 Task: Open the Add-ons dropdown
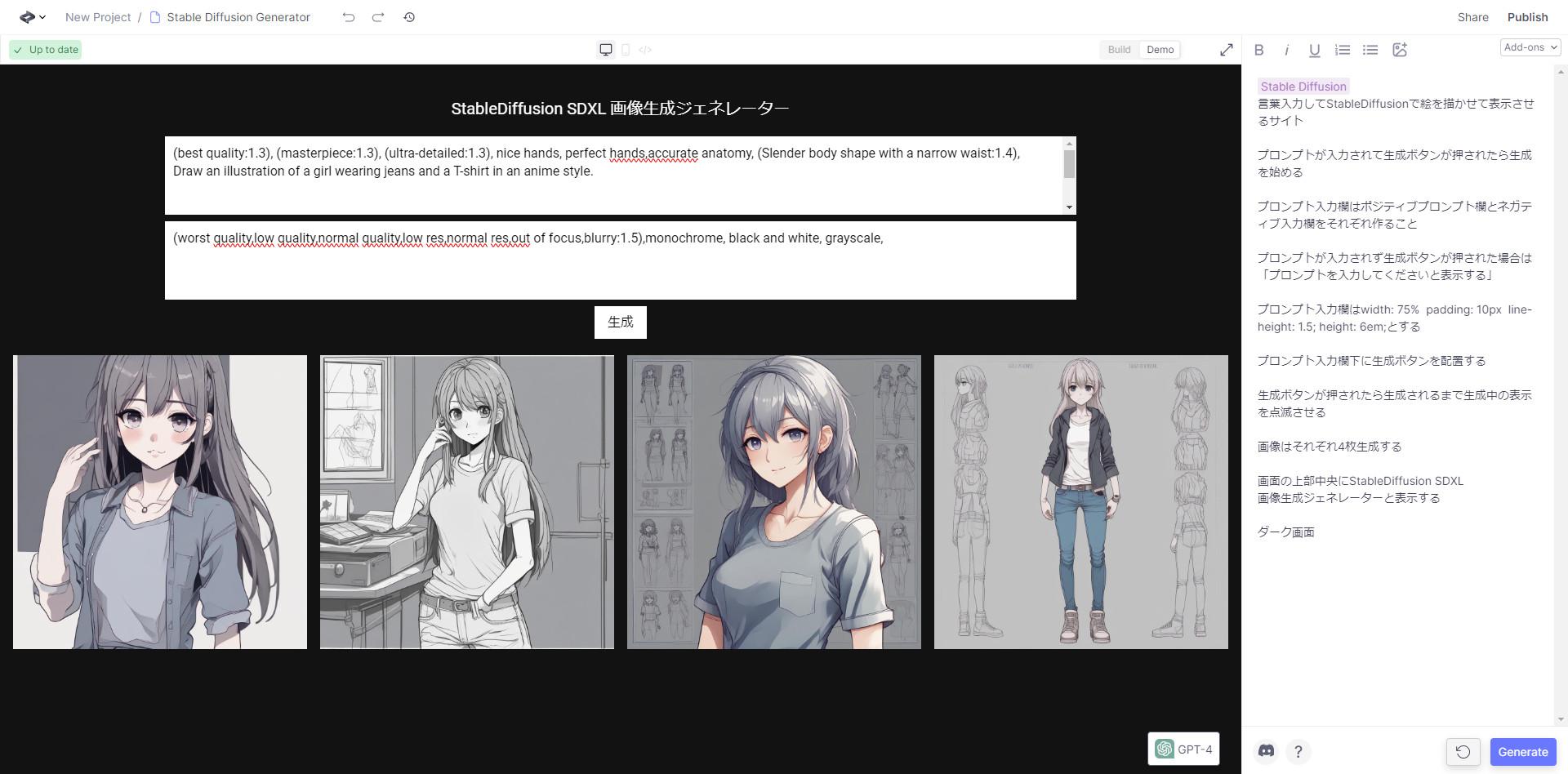(1530, 47)
